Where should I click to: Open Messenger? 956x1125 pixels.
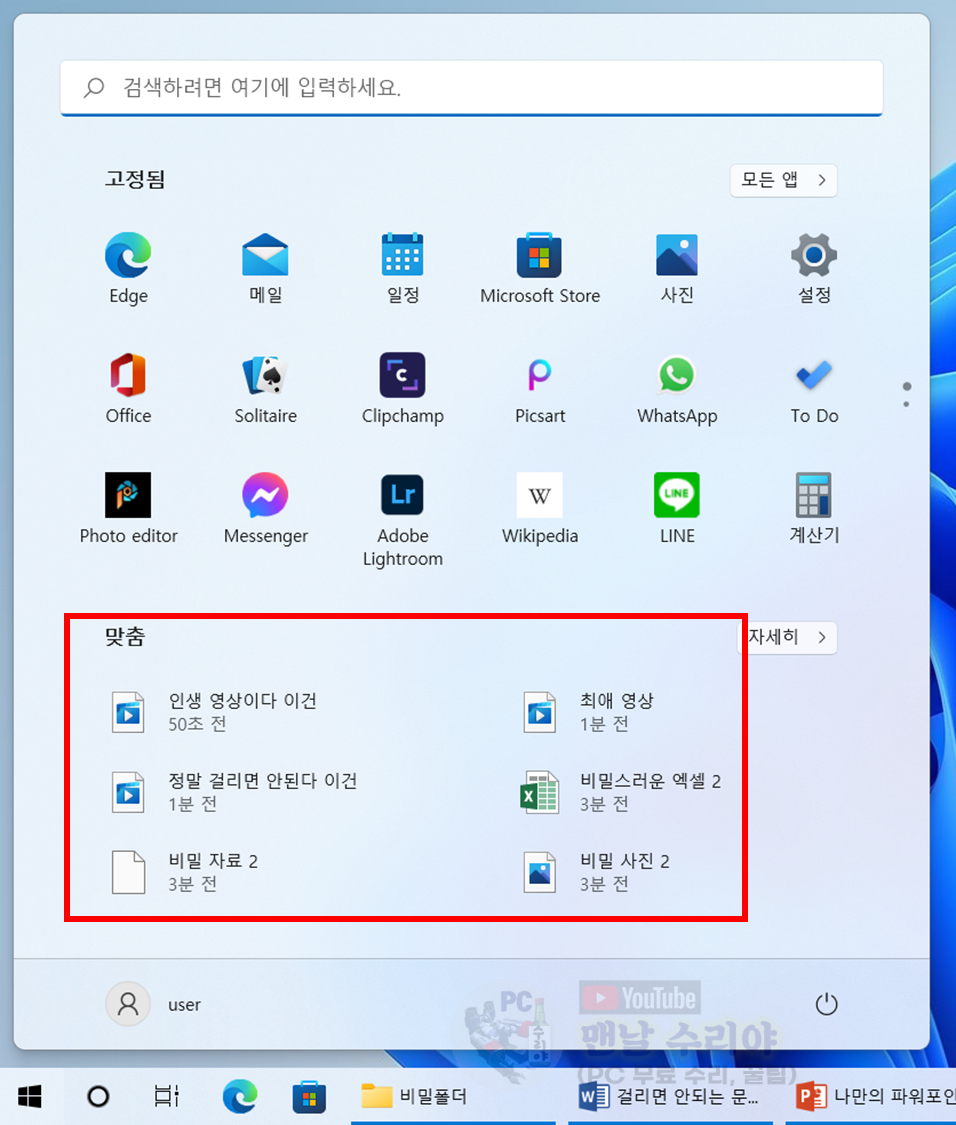(266, 508)
